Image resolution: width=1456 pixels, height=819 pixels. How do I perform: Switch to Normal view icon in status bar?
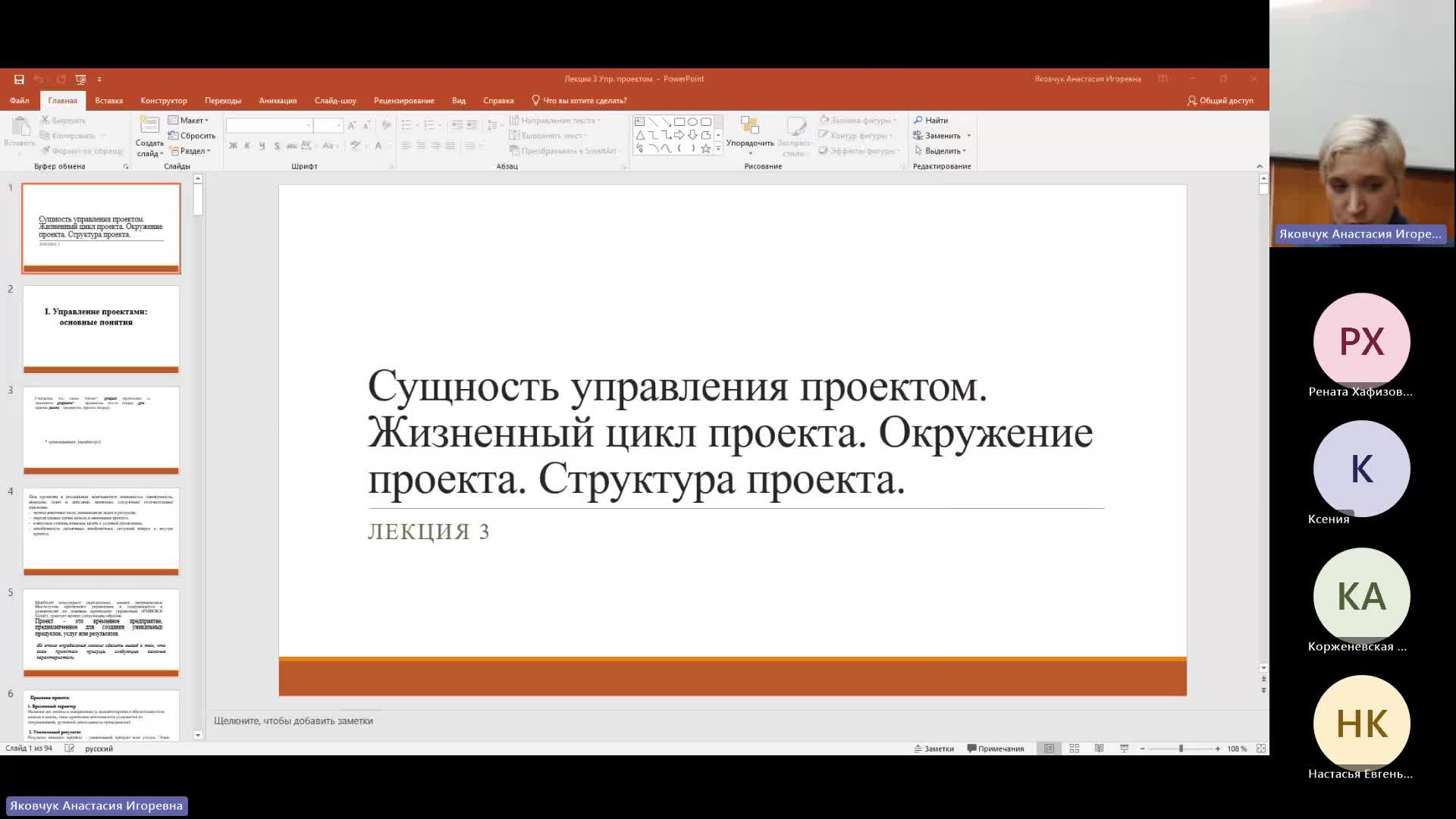tap(1049, 748)
